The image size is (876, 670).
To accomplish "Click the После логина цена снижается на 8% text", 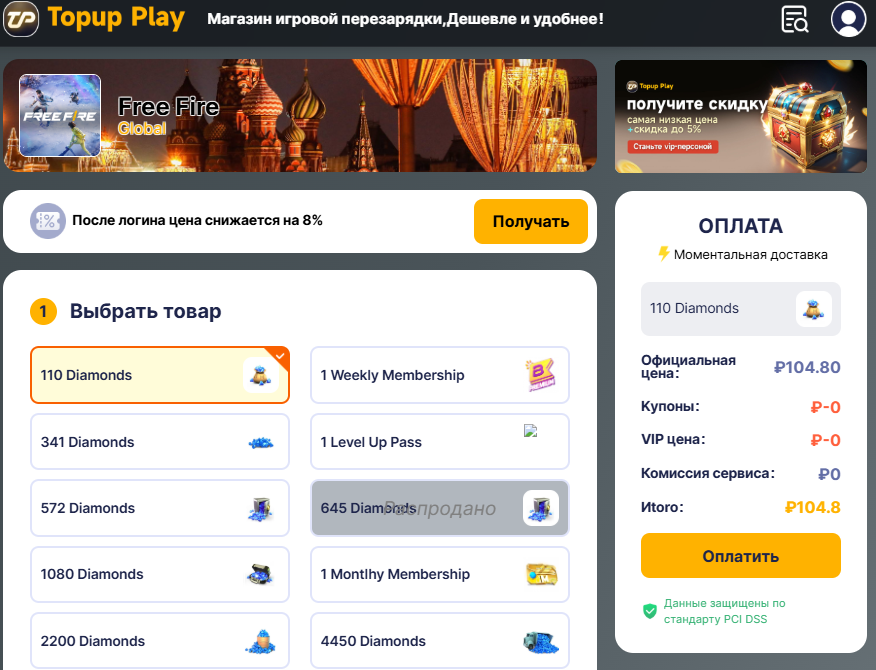I will [197, 220].
